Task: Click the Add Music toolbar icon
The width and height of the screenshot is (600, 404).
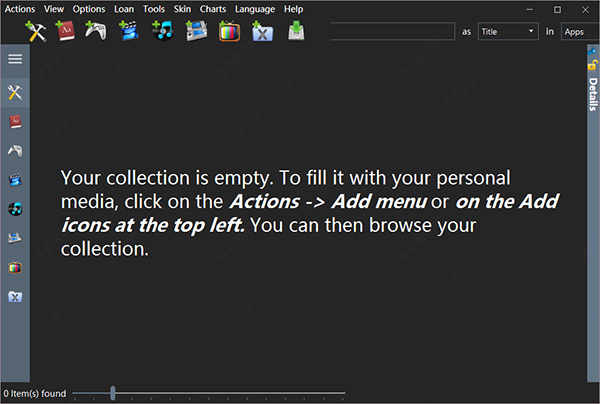Action: point(161,31)
